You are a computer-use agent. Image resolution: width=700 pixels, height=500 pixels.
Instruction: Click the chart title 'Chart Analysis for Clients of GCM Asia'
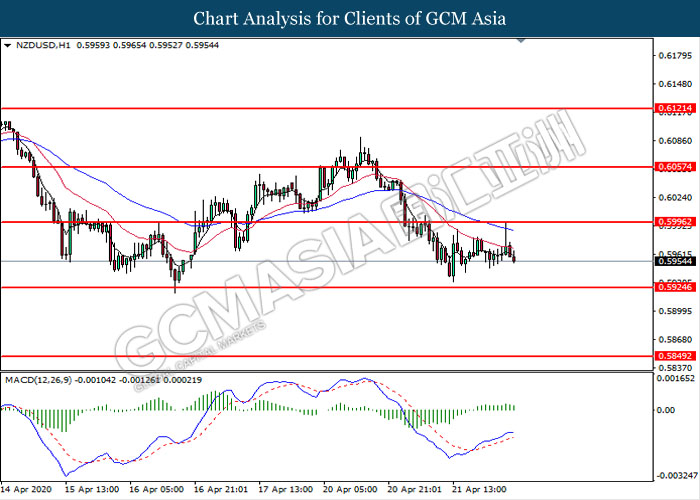pos(350,19)
